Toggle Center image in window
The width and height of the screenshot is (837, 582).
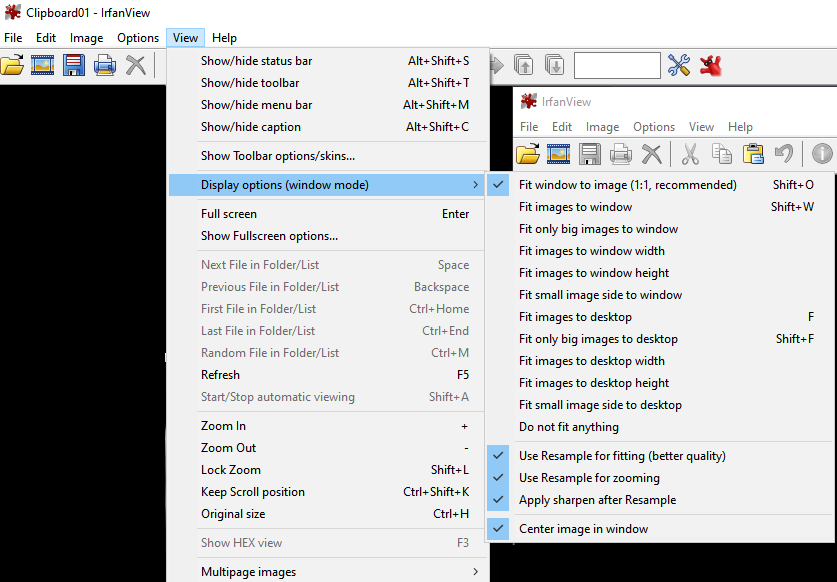[660, 529]
